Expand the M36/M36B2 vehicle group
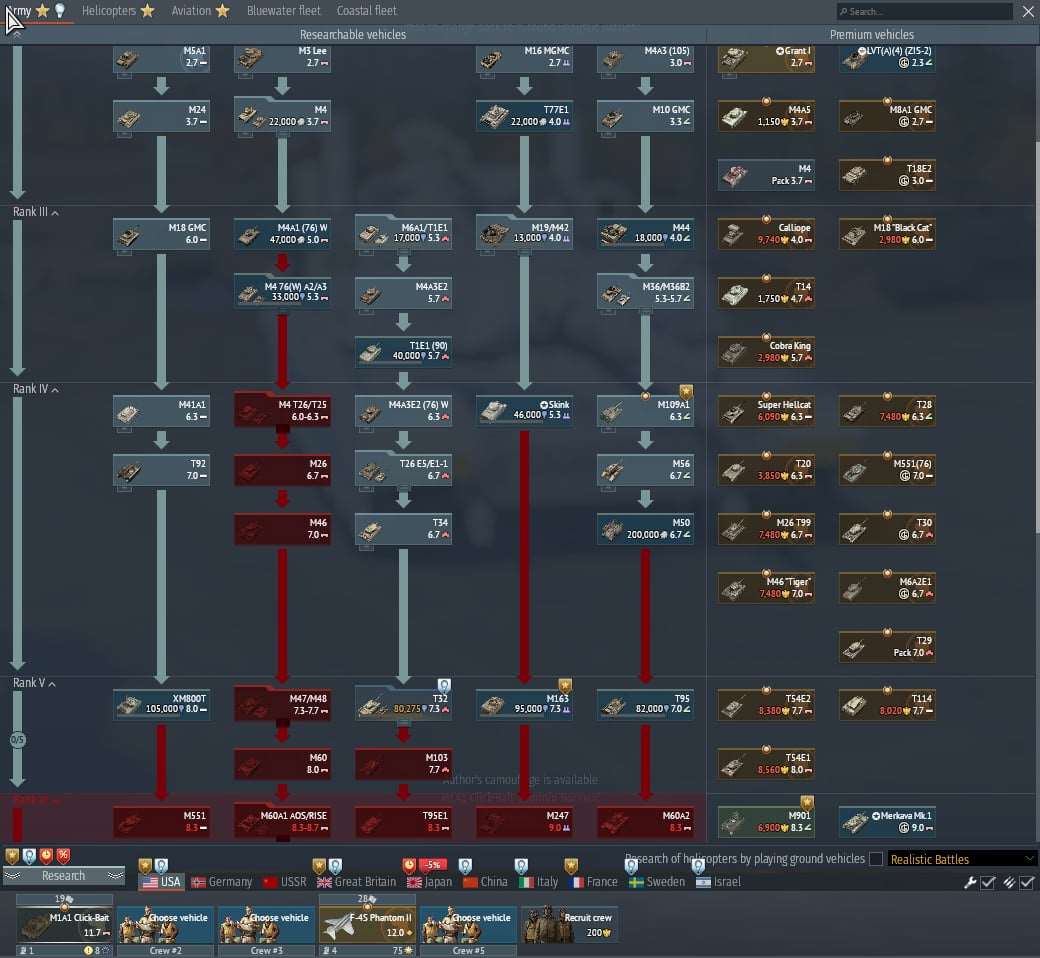The height and width of the screenshot is (958, 1040). [645, 293]
